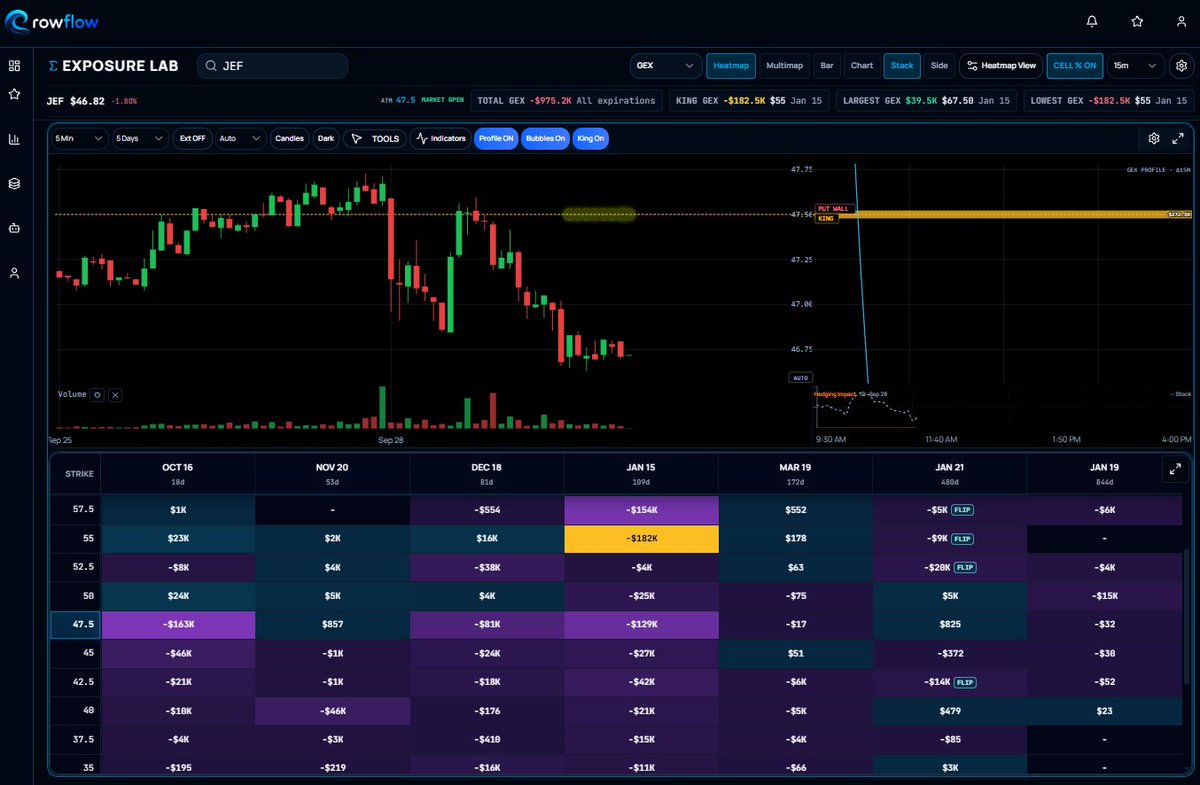Toggle CELL % ON

1075,66
